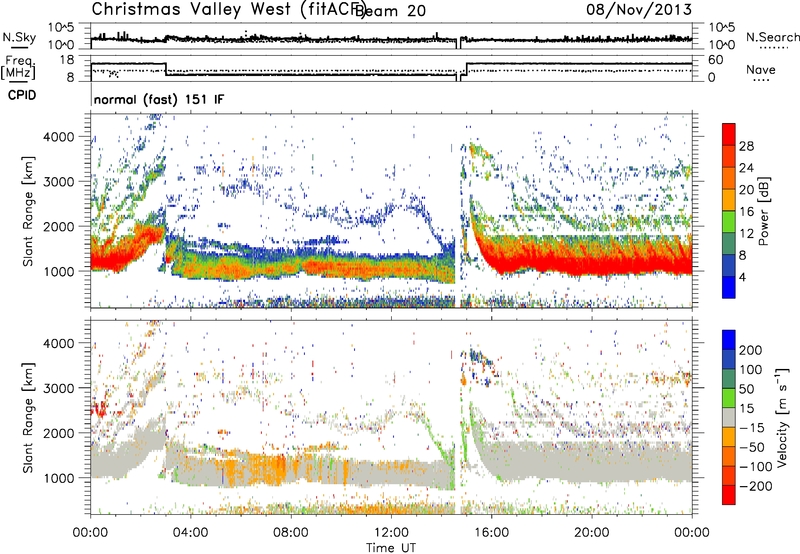Viewport: 800px width, 554px height.
Task: Click the '18' tick of the frequency axis
Action: coord(67,60)
